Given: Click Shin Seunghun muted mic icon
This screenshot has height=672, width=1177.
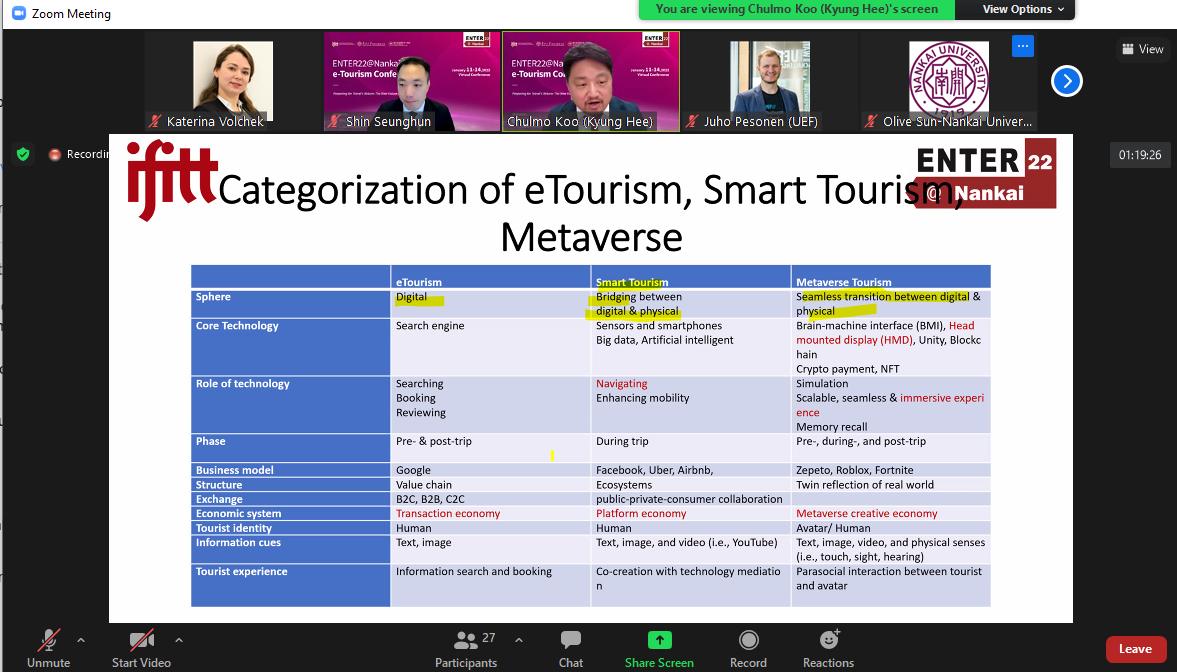Looking at the screenshot, I should 334,121.
